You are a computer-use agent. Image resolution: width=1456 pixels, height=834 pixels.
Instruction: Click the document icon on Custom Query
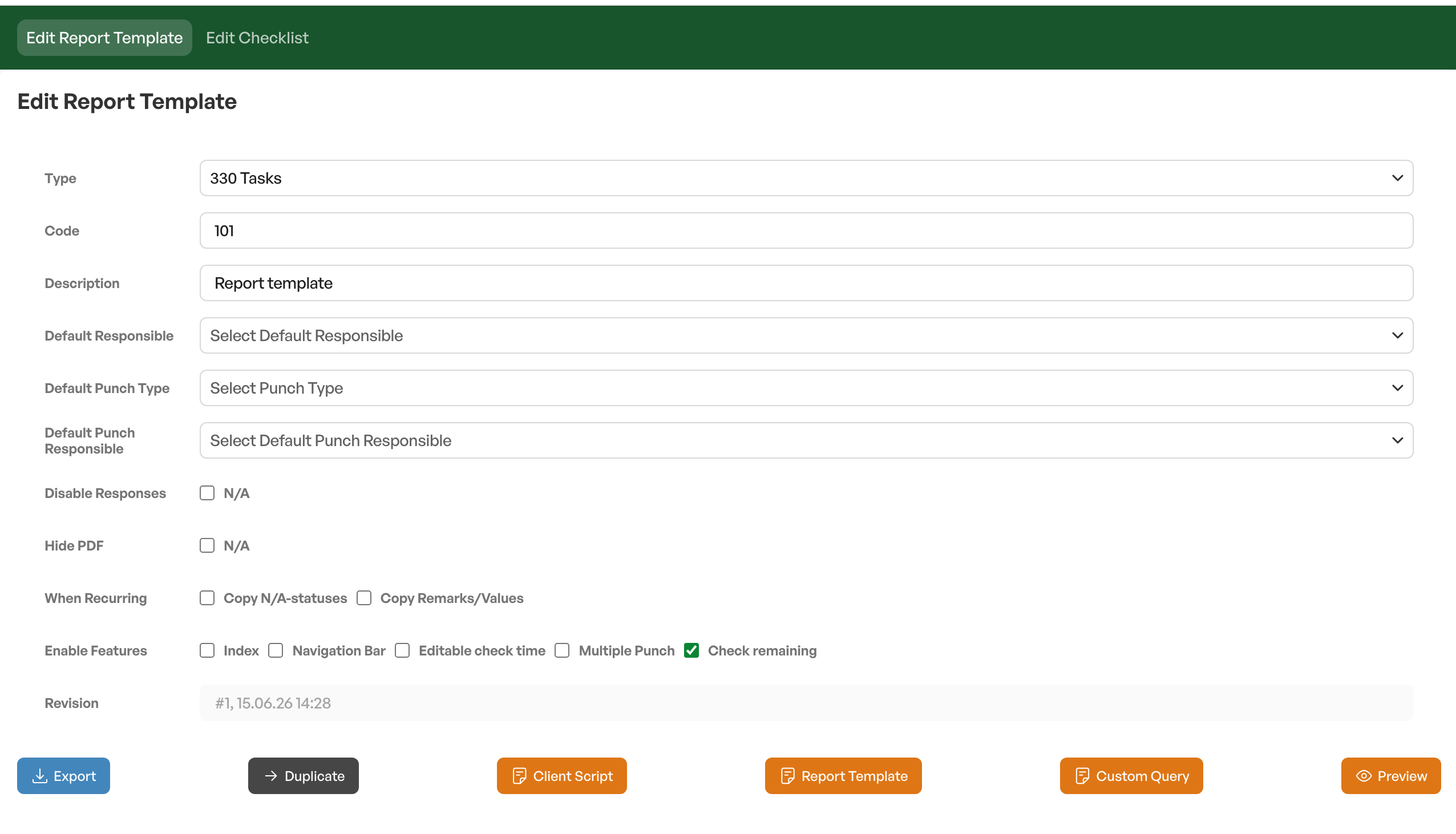click(1082, 776)
